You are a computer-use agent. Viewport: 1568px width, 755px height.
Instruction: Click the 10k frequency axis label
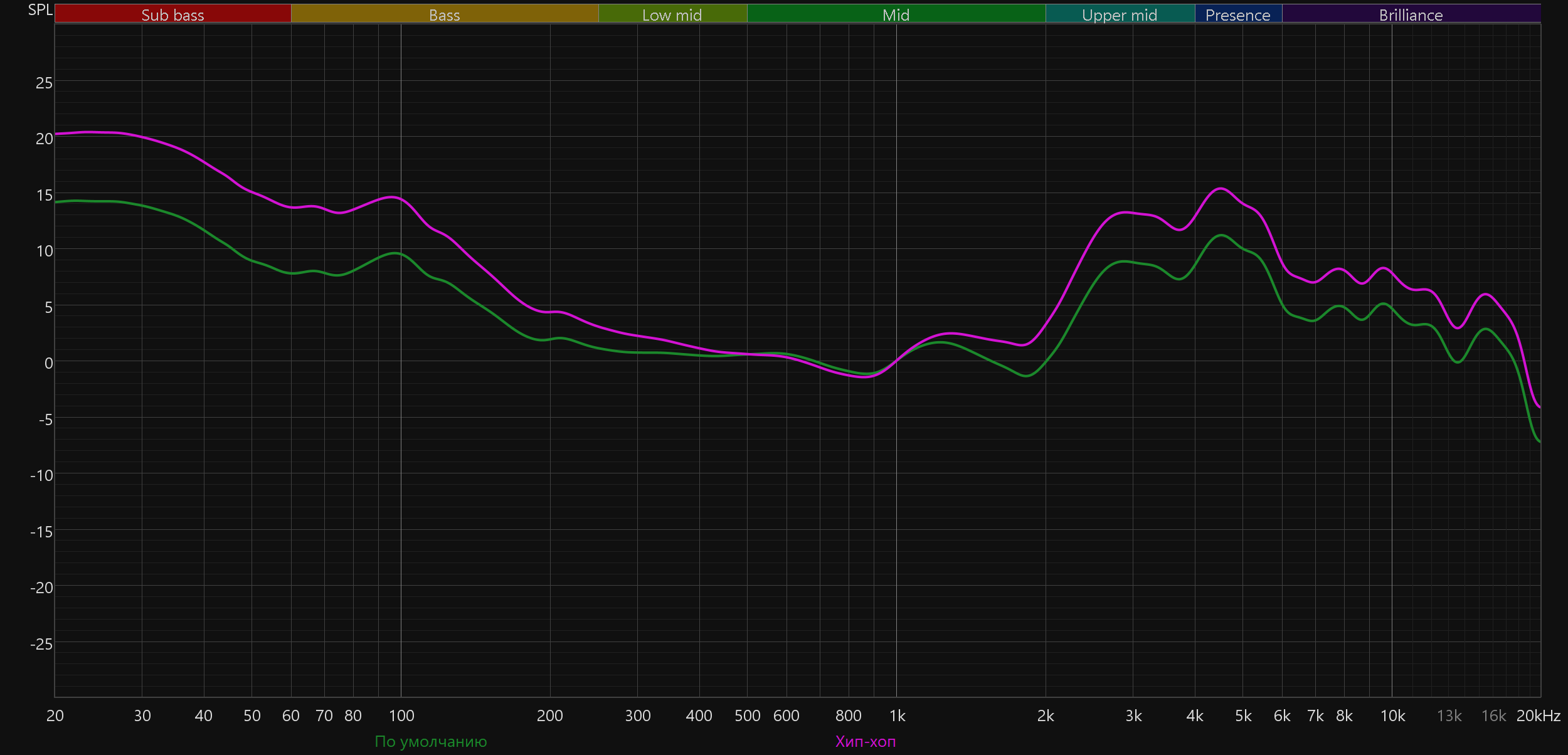(x=1392, y=715)
